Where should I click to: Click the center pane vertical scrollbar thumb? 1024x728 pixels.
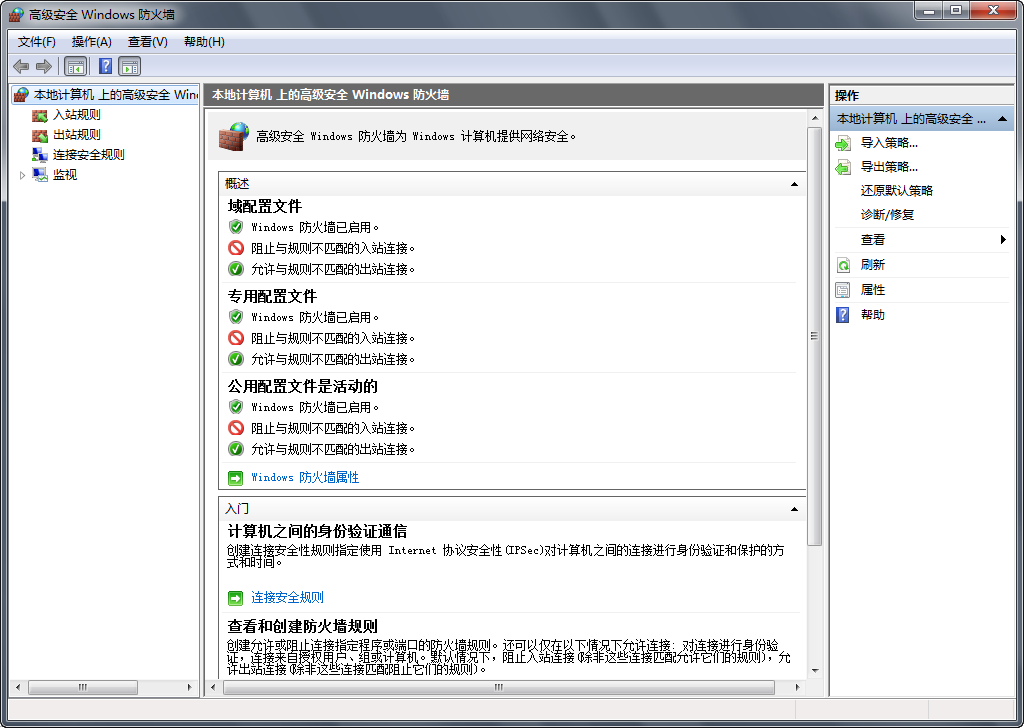[814, 337]
